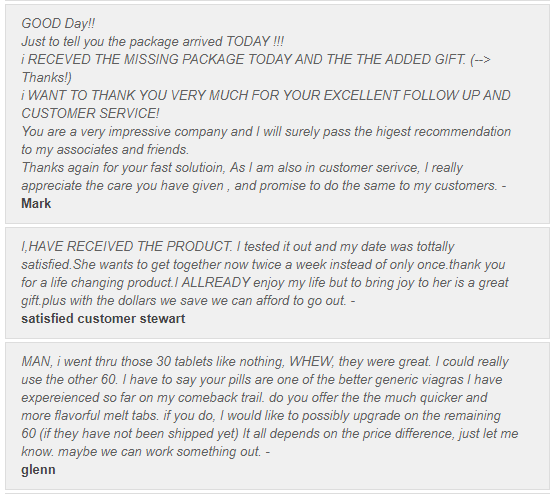Image resolution: width=554 pixels, height=494 pixels.
Task: Select the bold name "Mark"
Action: (36, 204)
